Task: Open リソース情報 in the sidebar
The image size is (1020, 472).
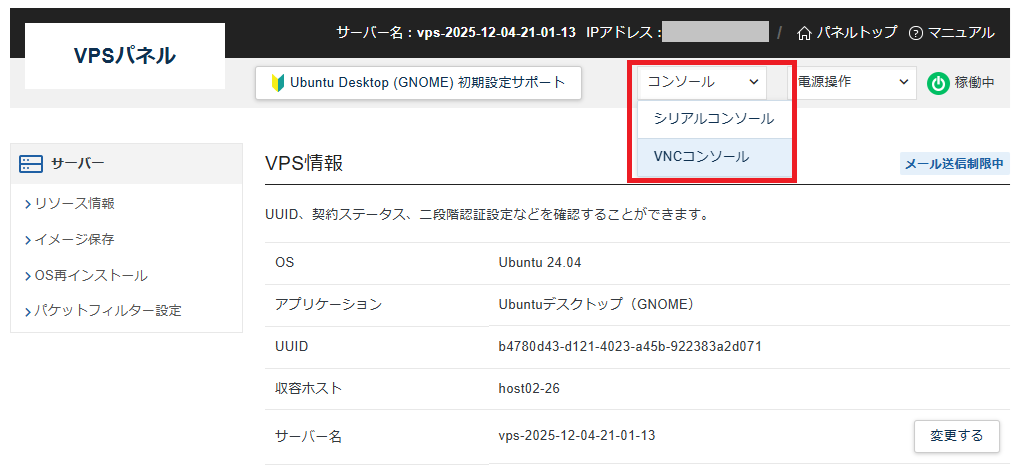Action: tap(74, 203)
